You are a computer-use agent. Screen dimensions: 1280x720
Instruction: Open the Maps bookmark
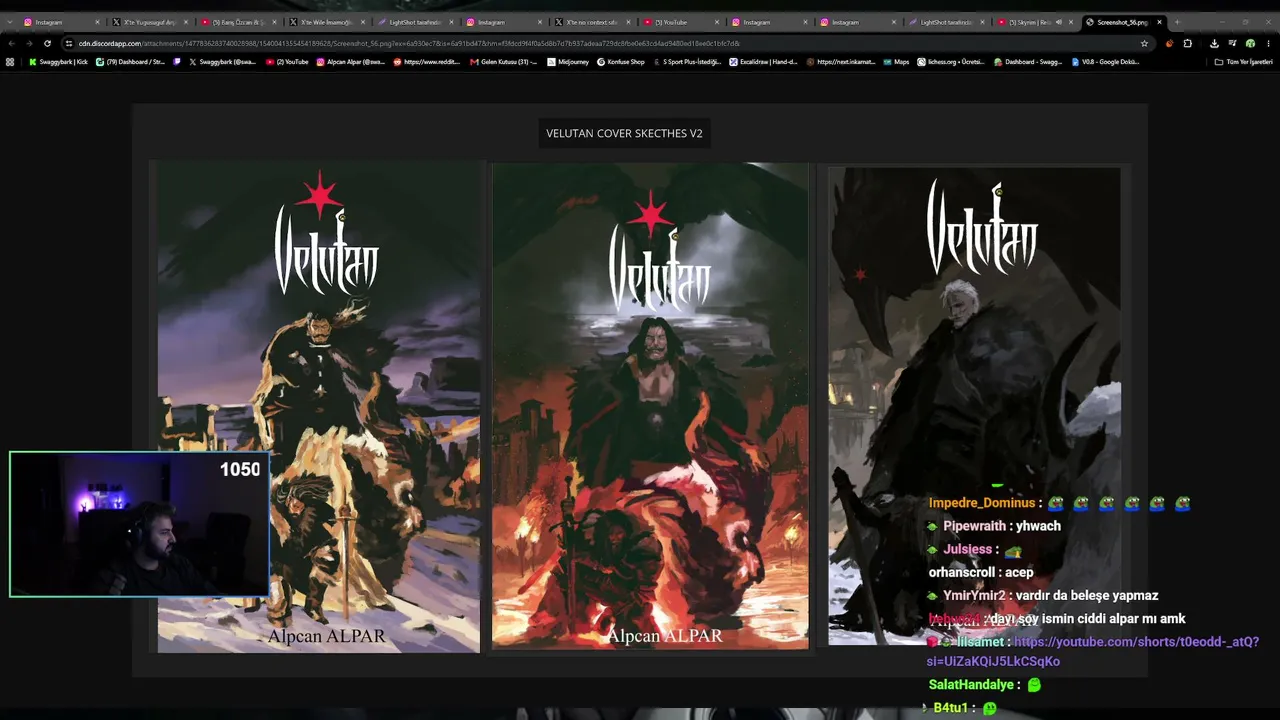point(896,62)
